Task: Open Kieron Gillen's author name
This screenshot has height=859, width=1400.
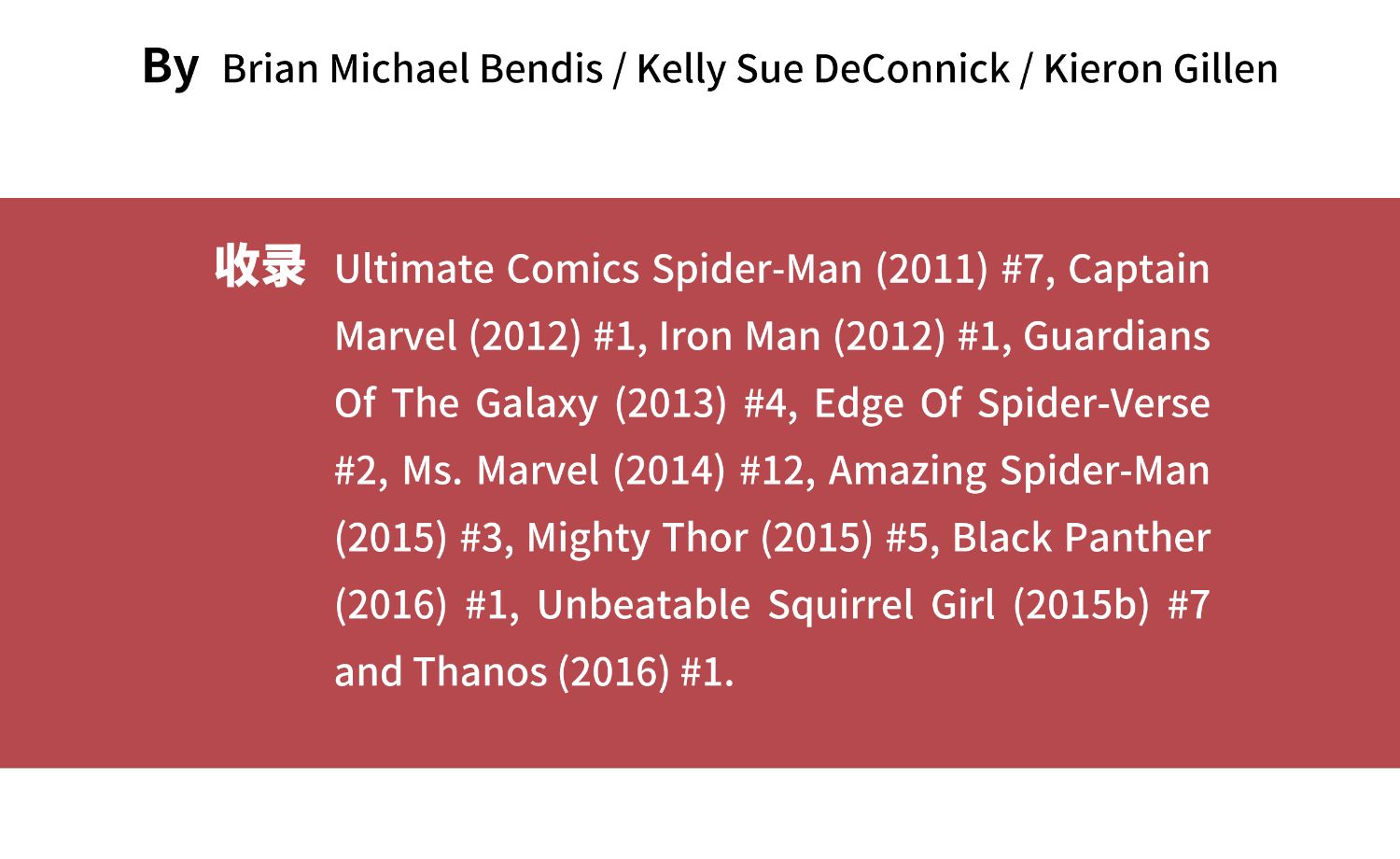Action: coord(1160,69)
